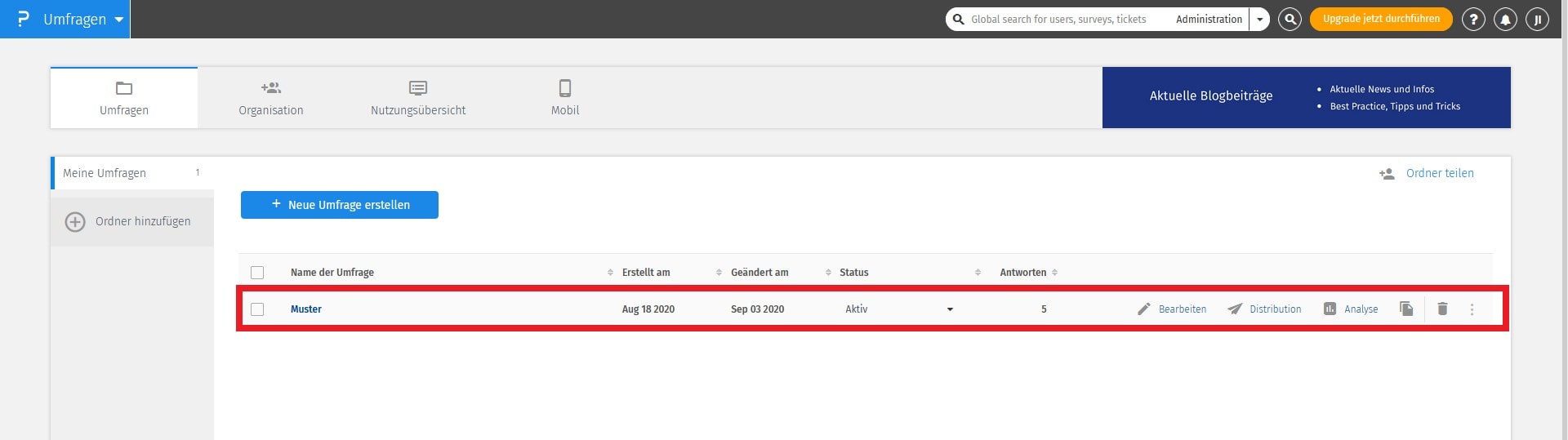Image resolution: width=1568 pixels, height=440 pixels.
Task: Open the Aktiv status dropdown
Action: (950, 309)
